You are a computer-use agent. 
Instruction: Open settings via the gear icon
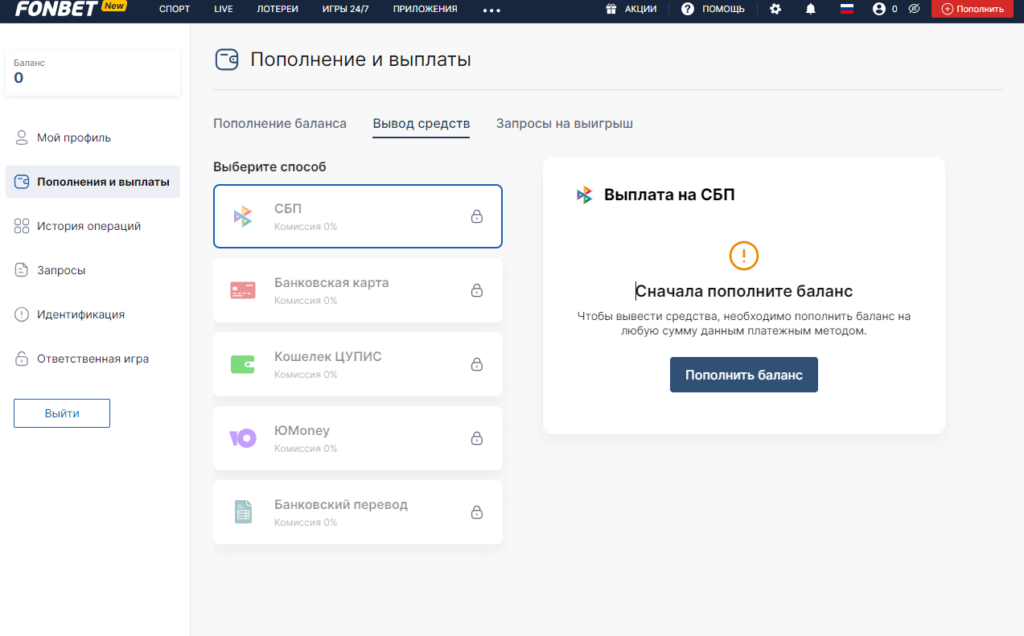(x=775, y=9)
